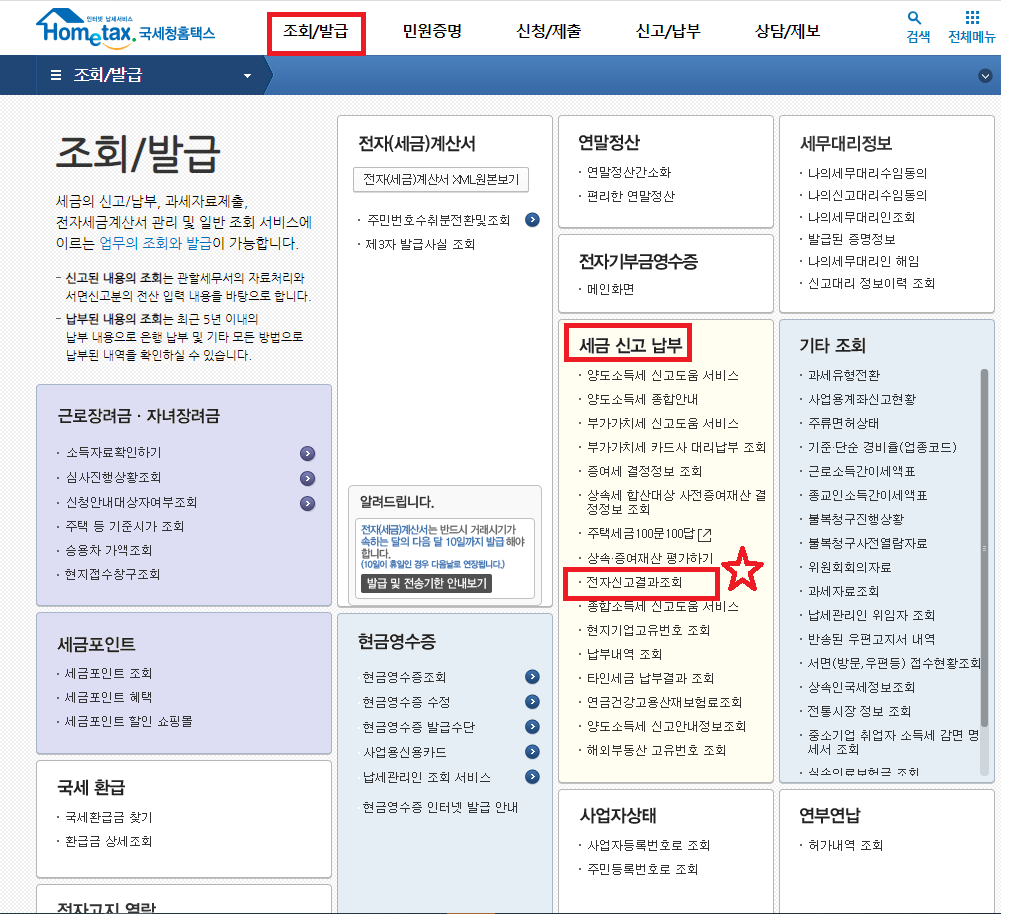
Task: Click arrow icon beside 현금영수증 발급수단
Action: point(530,727)
